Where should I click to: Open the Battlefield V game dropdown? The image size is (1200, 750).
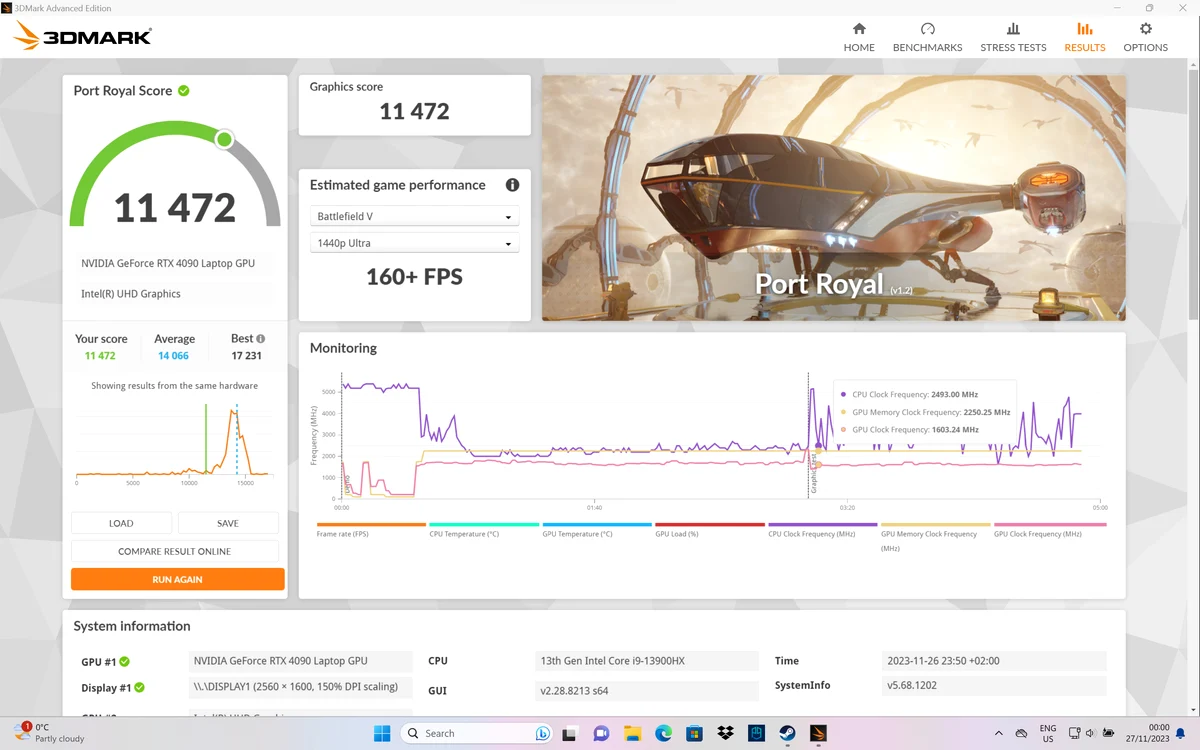(414, 217)
